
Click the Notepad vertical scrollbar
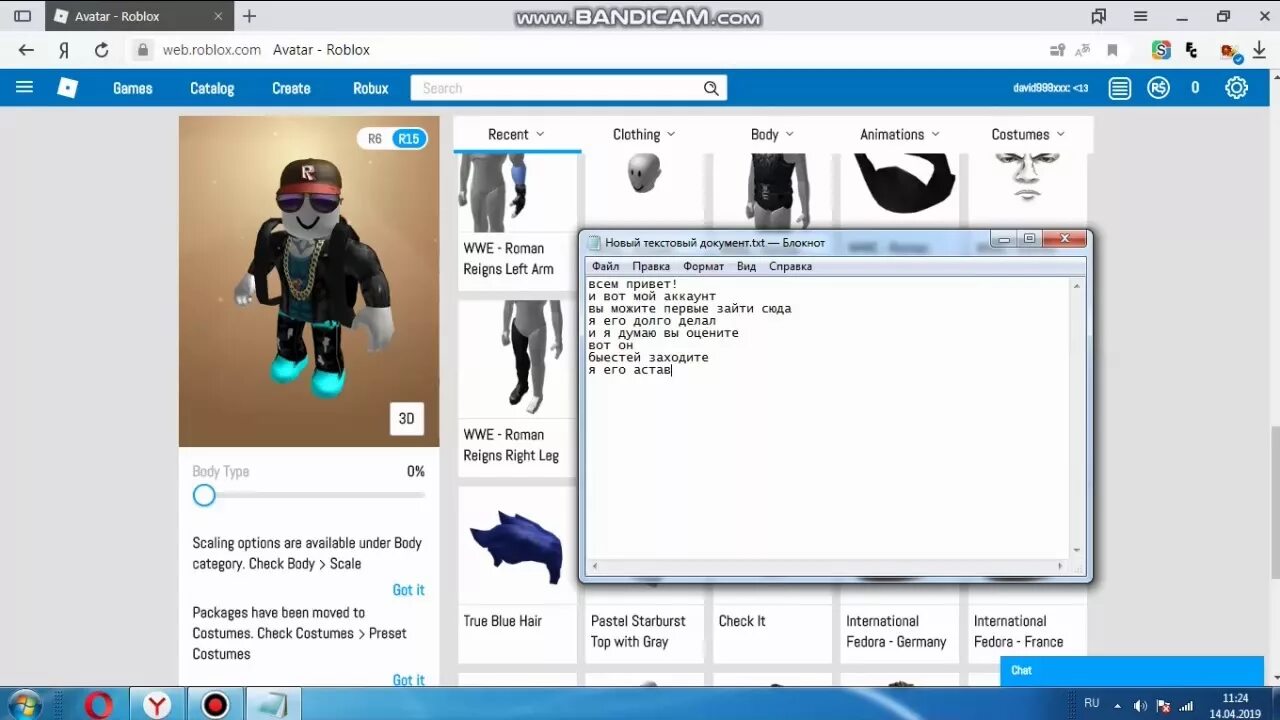pos(1077,418)
